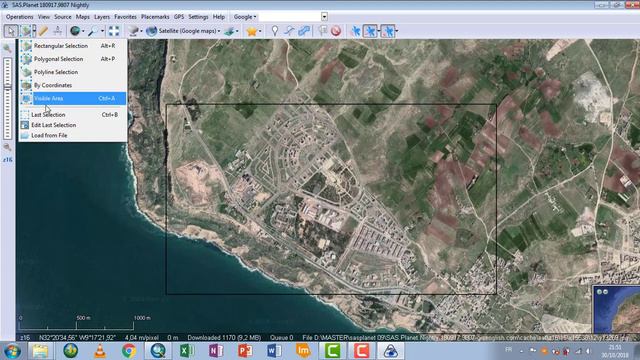The width and height of the screenshot is (640, 360).
Task: Click the search text input field
Action: point(289,17)
